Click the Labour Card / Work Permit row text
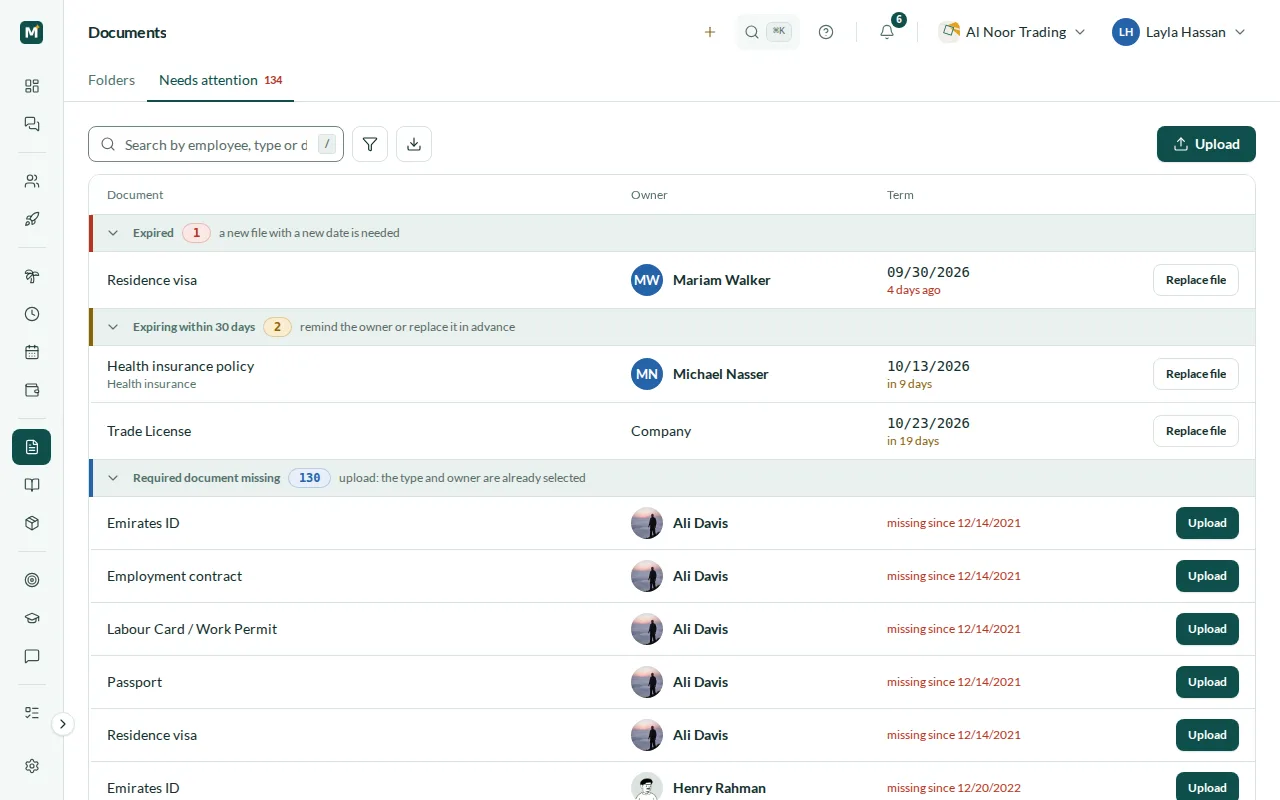The image size is (1280, 800). pyautogui.click(x=192, y=629)
